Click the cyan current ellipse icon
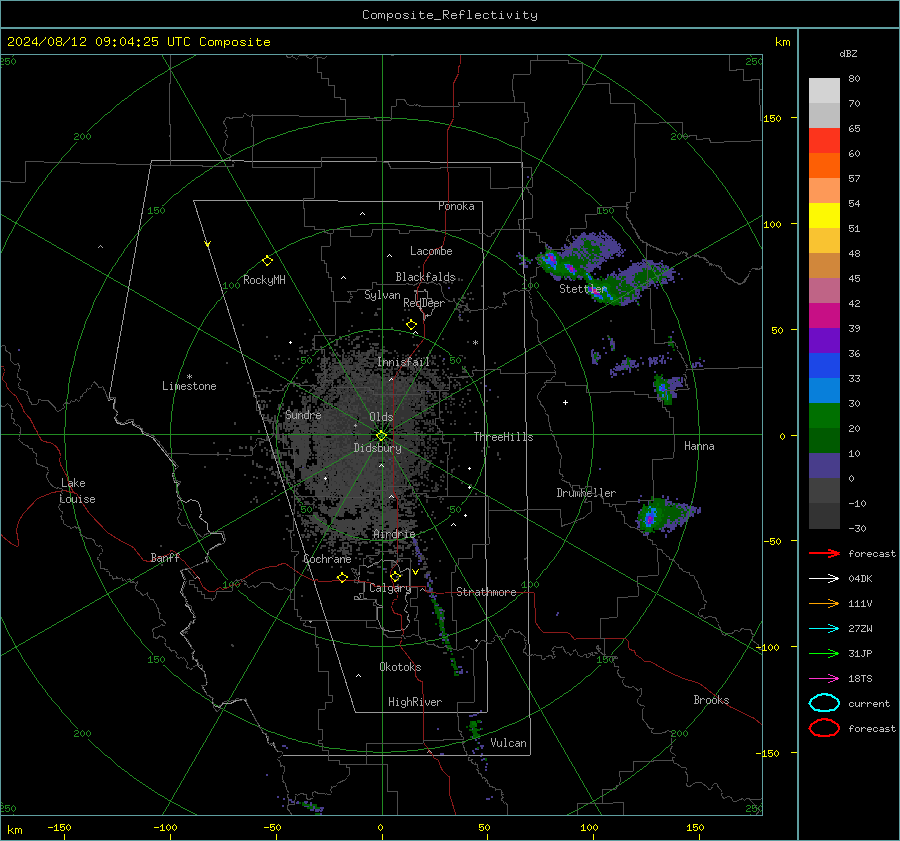Viewport: 900px width, 841px height. pyautogui.click(x=824, y=703)
